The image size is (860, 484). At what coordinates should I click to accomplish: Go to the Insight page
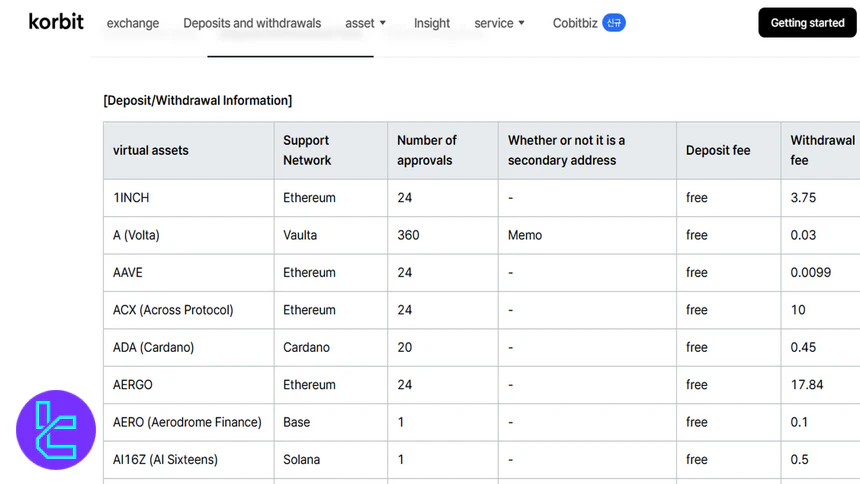tap(432, 23)
